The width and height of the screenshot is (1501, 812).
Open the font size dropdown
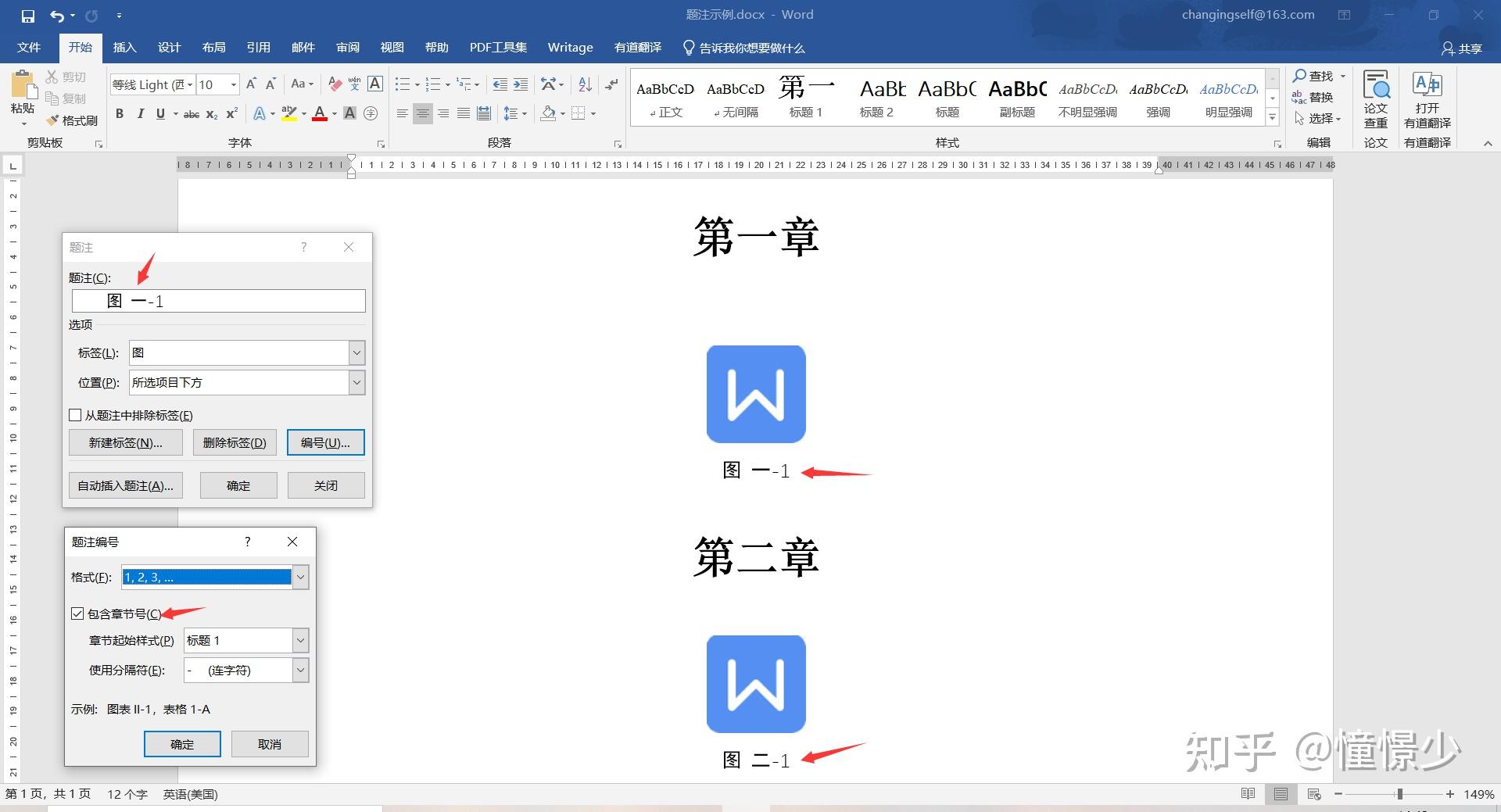(x=233, y=84)
